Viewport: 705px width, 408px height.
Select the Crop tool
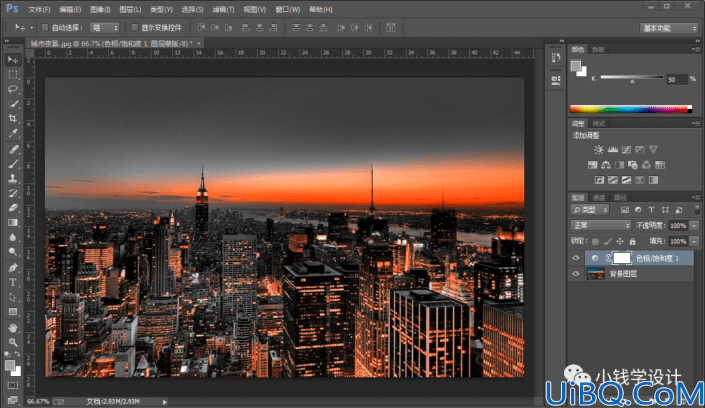tap(13, 118)
